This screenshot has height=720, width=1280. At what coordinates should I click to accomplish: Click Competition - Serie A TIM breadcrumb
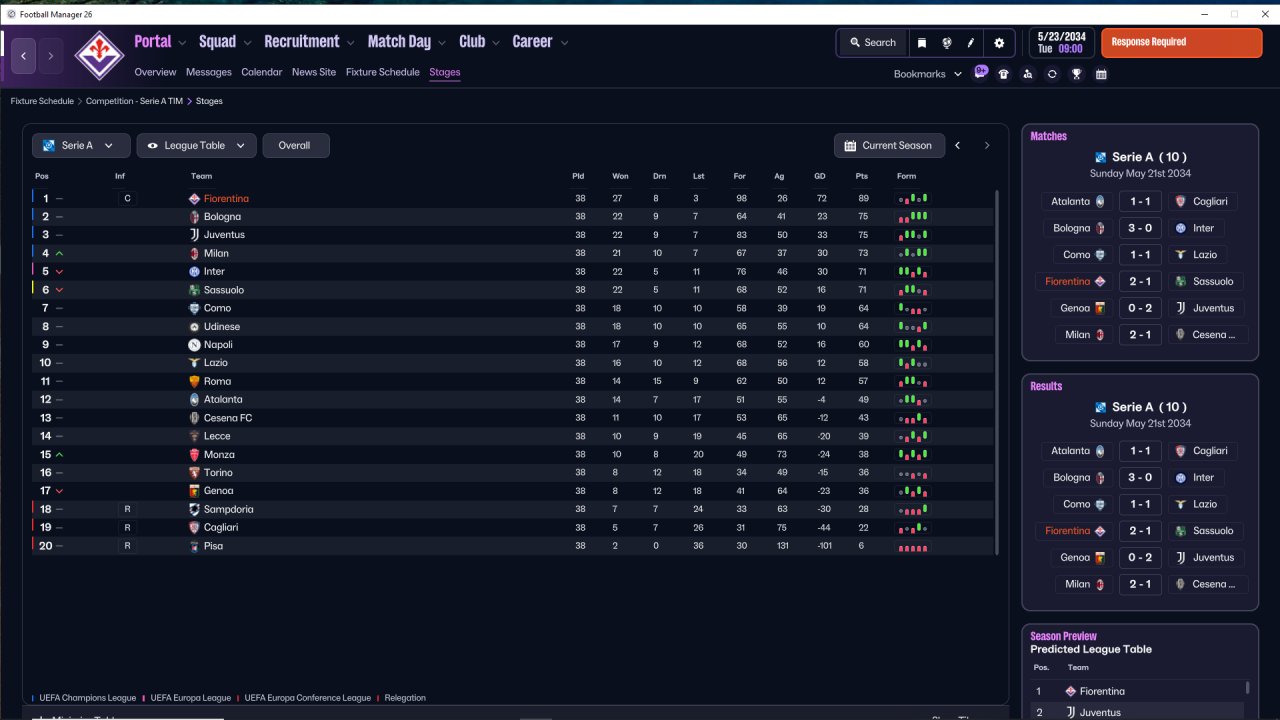134,101
